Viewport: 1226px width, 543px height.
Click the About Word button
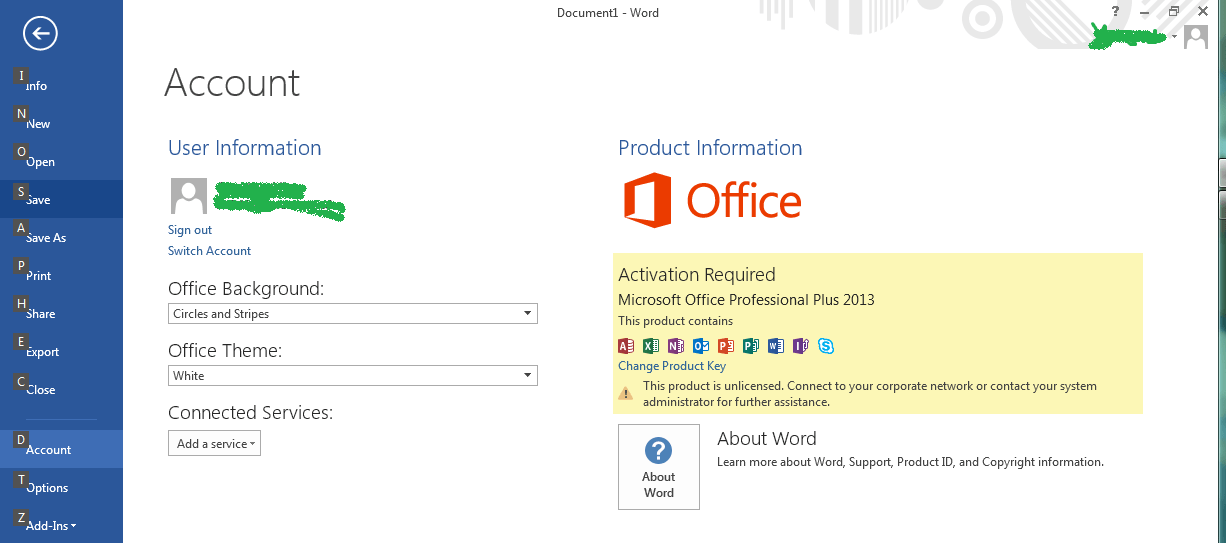point(659,467)
